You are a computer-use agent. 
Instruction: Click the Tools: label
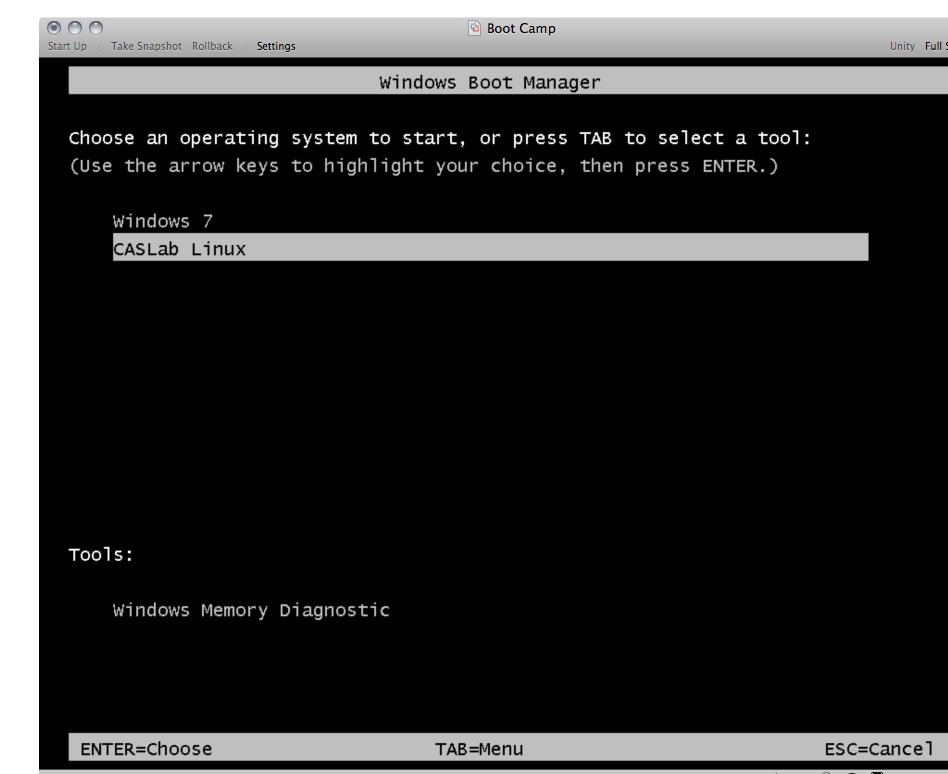[101, 554]
